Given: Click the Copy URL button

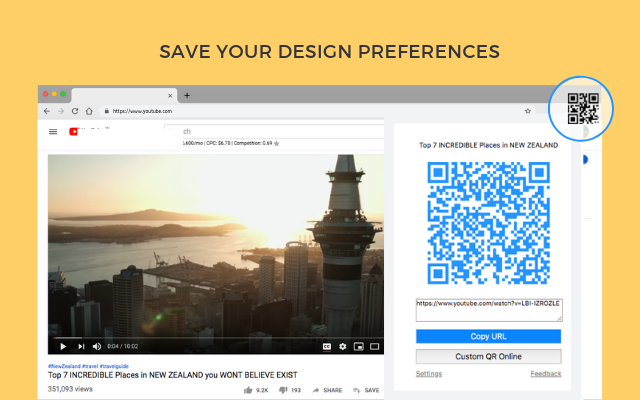Looking at the screenshot, I should (488, 336).
